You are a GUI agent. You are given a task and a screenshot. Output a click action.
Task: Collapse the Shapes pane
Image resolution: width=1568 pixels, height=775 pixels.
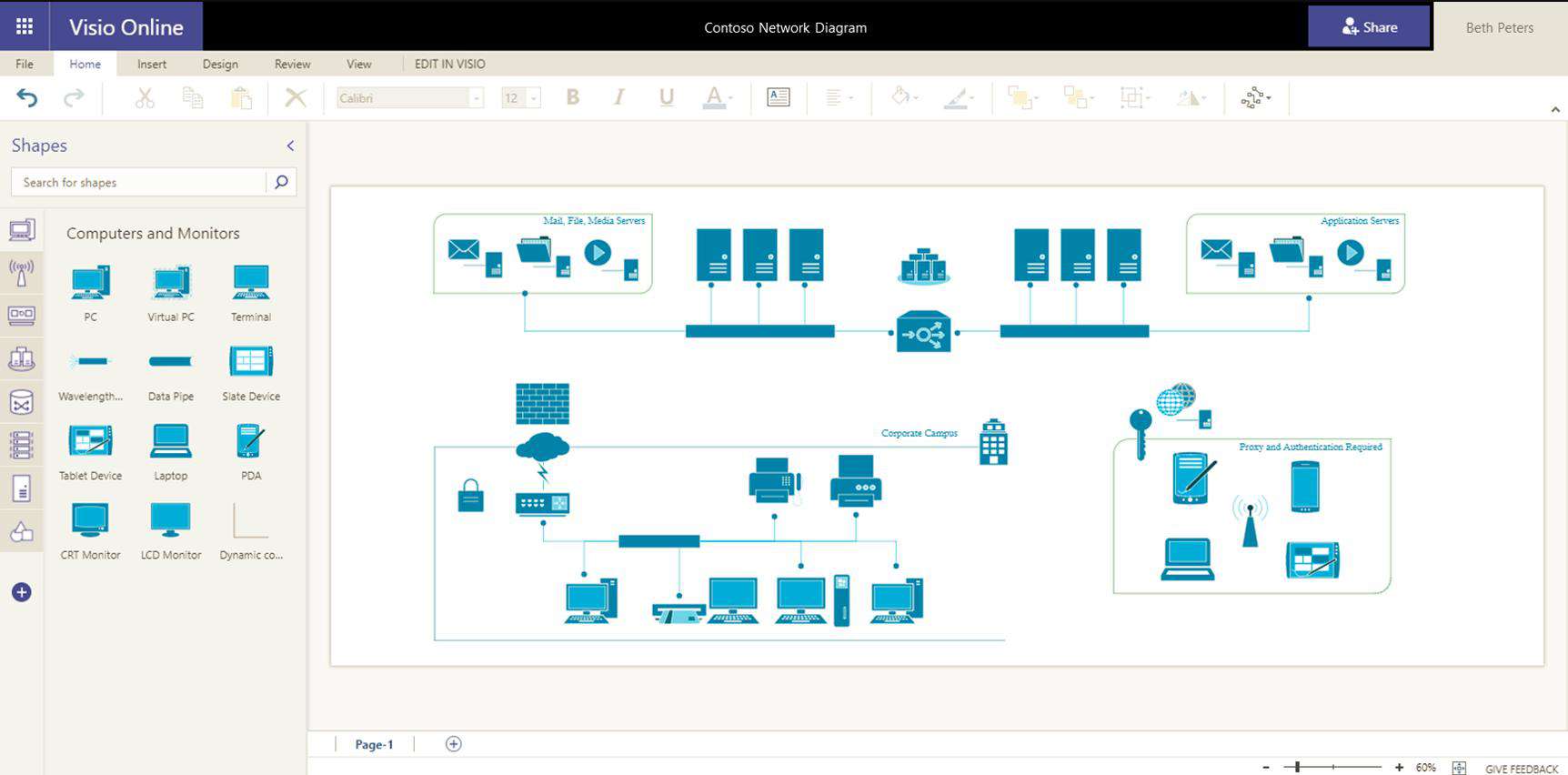point(290,146)
